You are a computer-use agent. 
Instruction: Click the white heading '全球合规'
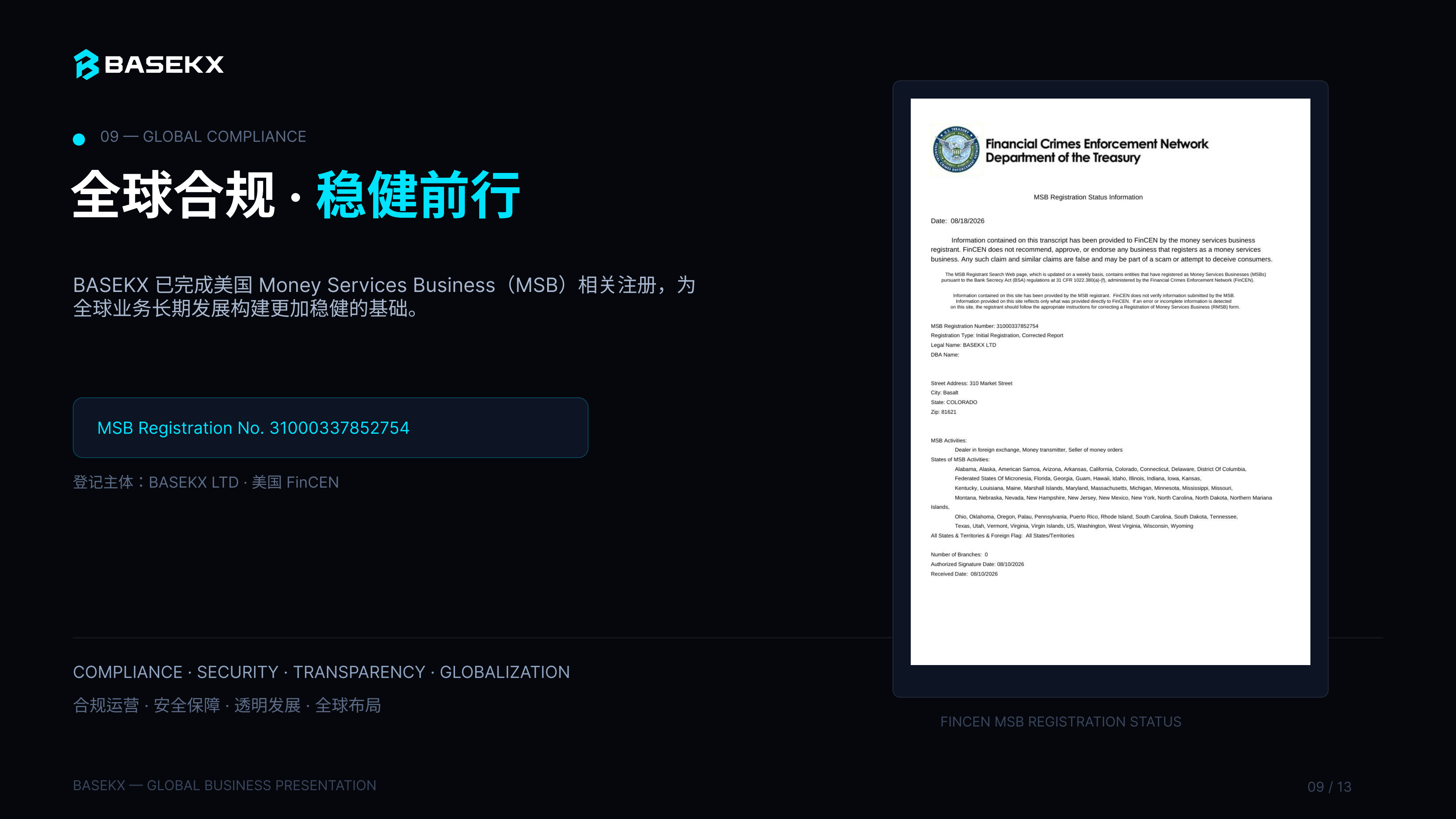(174, 195)
